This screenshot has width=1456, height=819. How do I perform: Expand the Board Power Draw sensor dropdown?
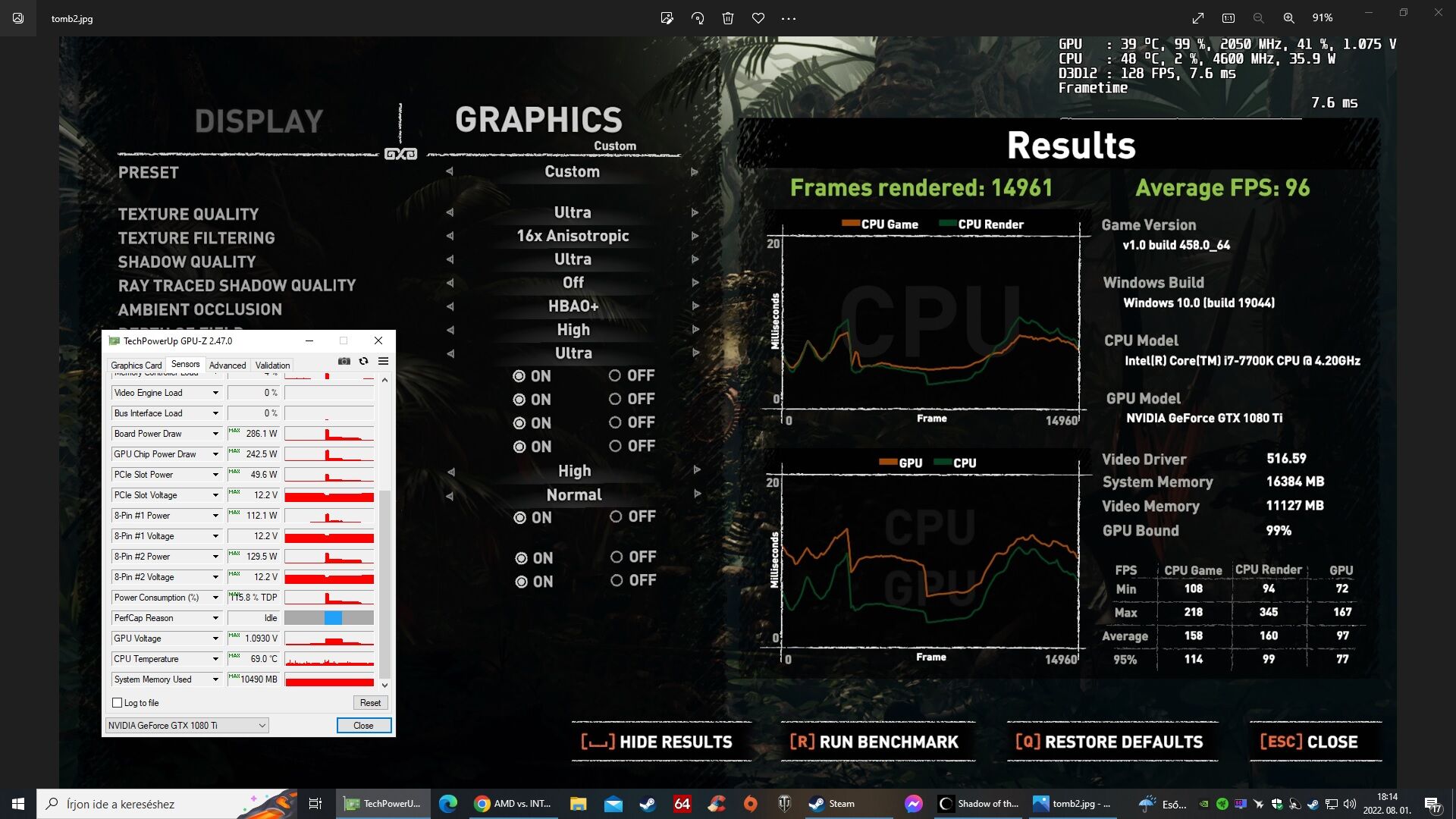(215, 434)
